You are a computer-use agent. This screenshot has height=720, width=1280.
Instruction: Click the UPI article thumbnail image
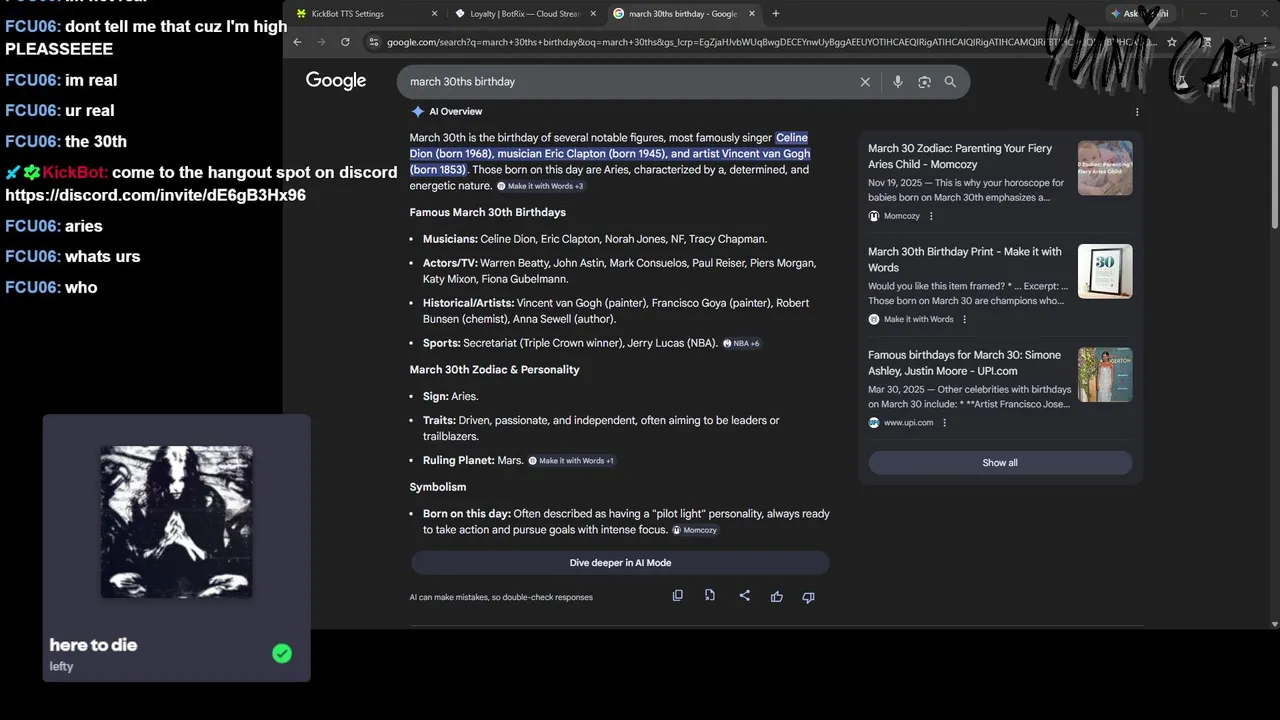(1105, 375)
